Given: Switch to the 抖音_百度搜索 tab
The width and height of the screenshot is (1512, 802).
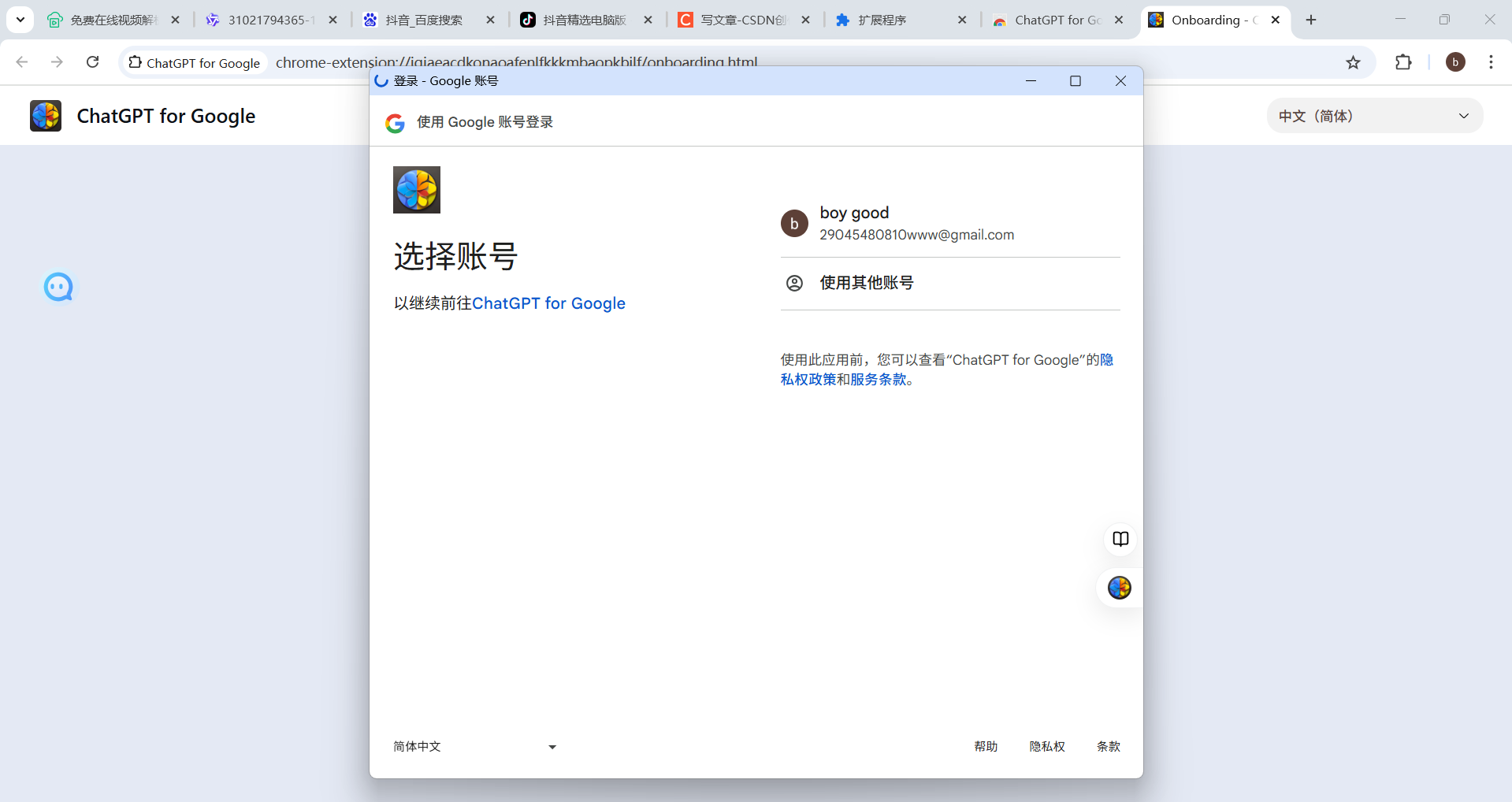Looking at the screenshot, I should [429, 20].
